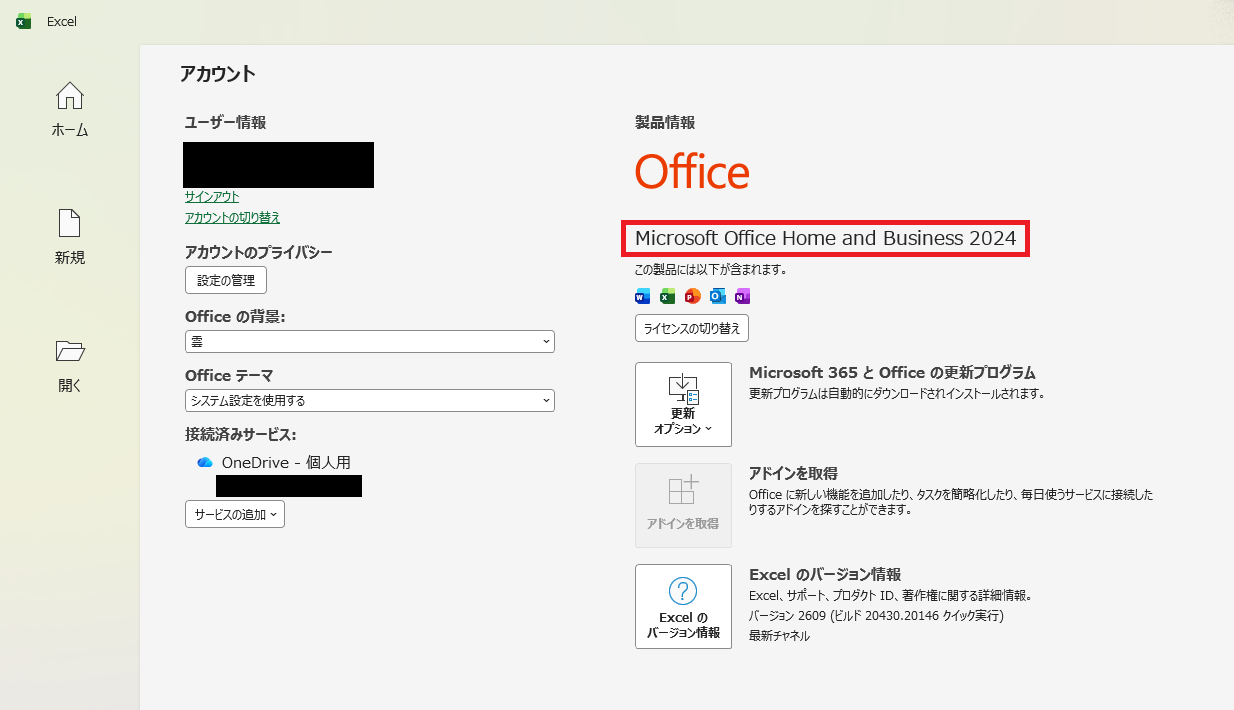
Task: Open the 新規 (New) page
Action: tap(70, 237)
